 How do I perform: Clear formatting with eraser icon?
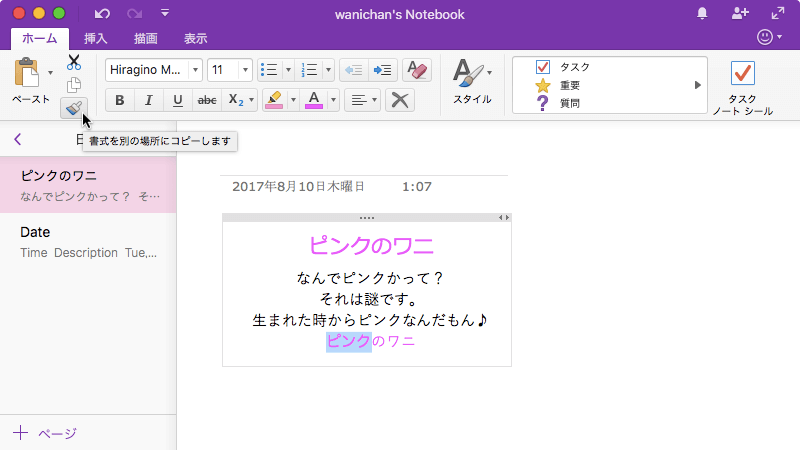417,70
